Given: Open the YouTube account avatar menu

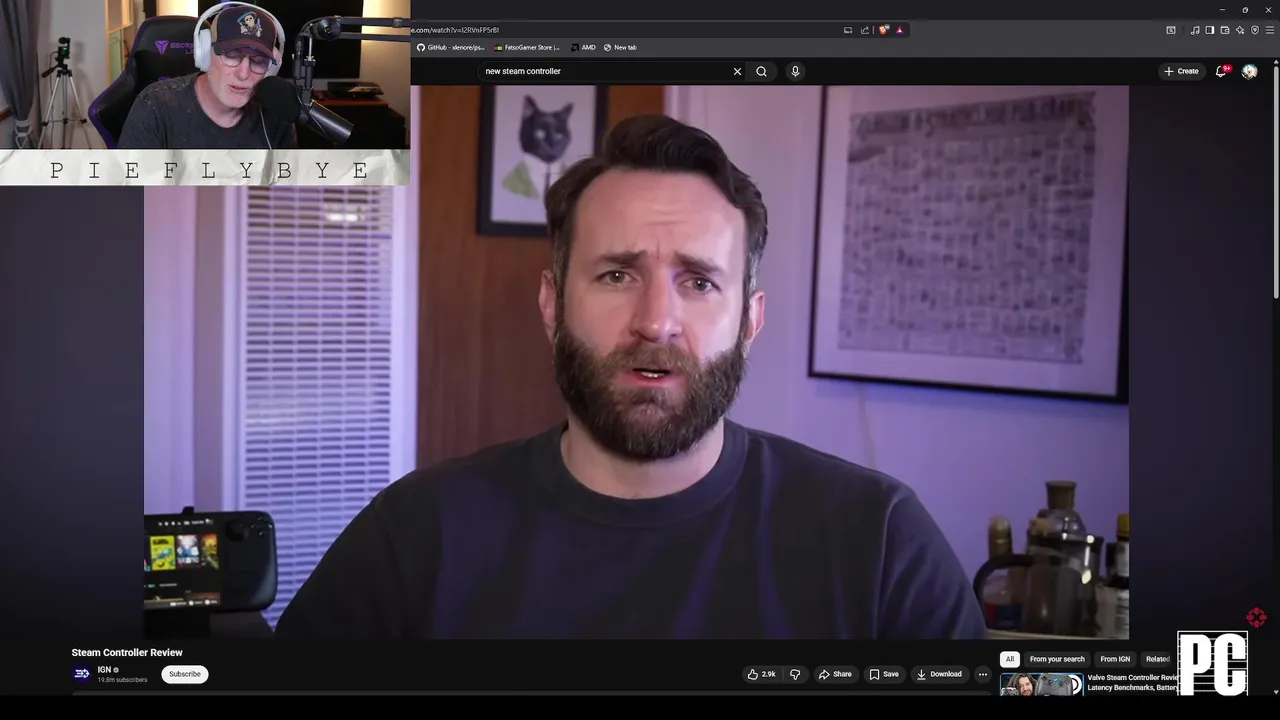Looking at the screenshot, I should click(x=1249, y=71).
